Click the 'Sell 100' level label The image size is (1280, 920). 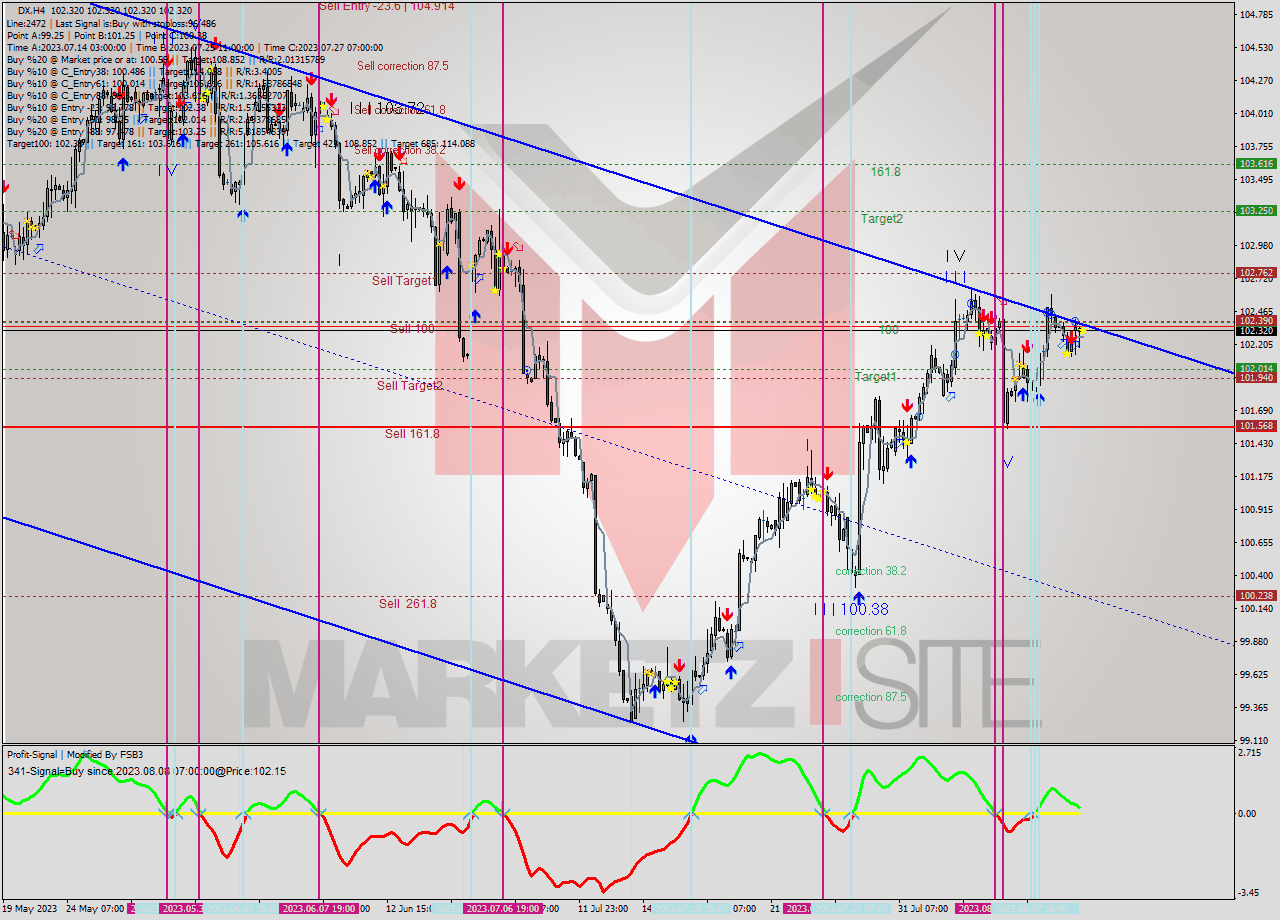412,328
